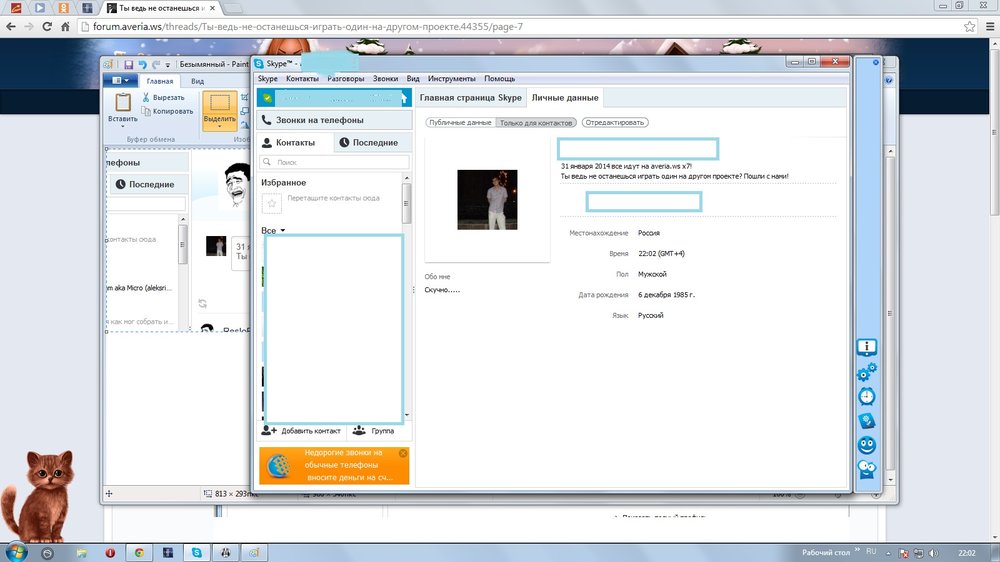Screen dimensions: 1000x562
Task: Click the Add contact (Добавить контакт) icon
Action: [269, 430]
